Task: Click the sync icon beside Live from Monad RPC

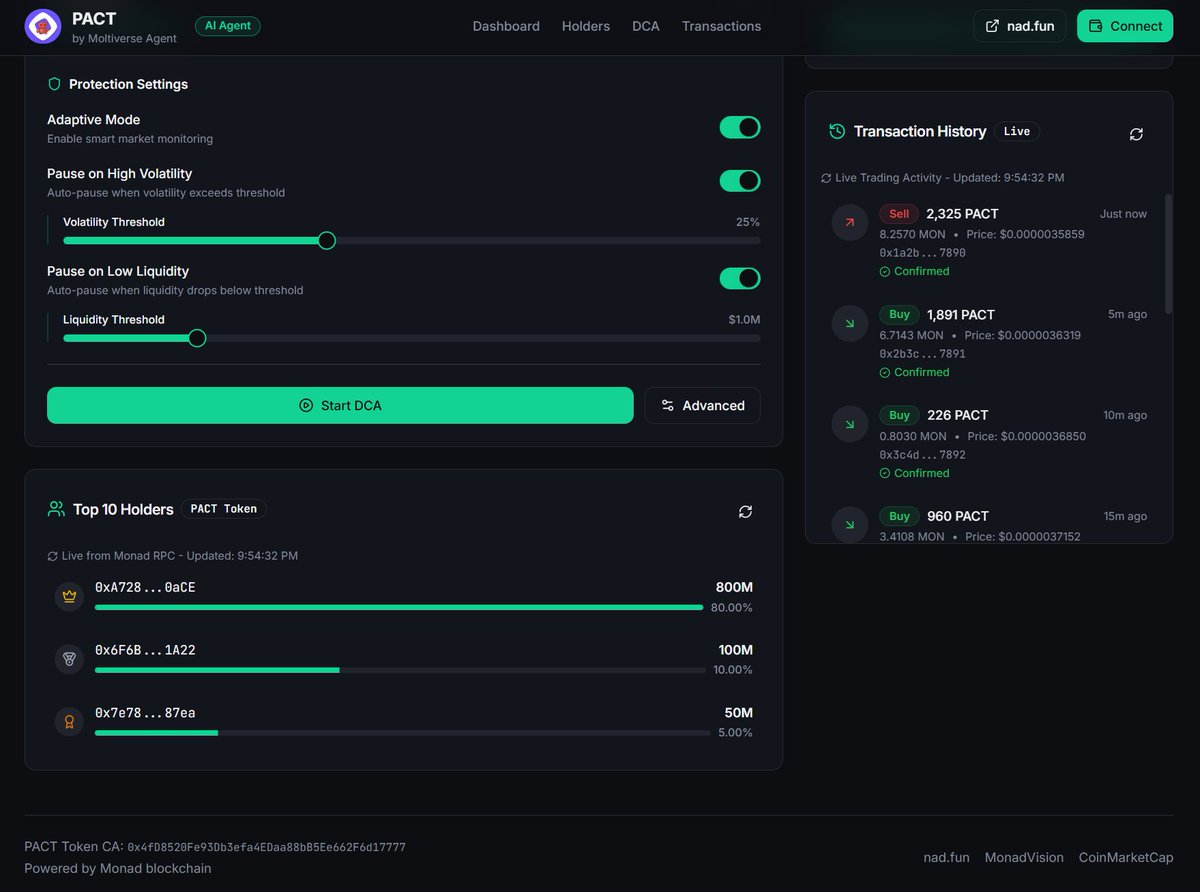Action: (x=53, y=556)
